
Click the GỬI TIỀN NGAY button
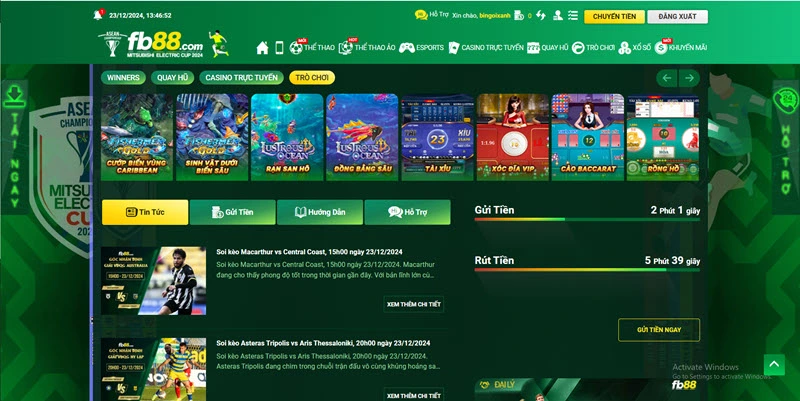pos(659,330)
